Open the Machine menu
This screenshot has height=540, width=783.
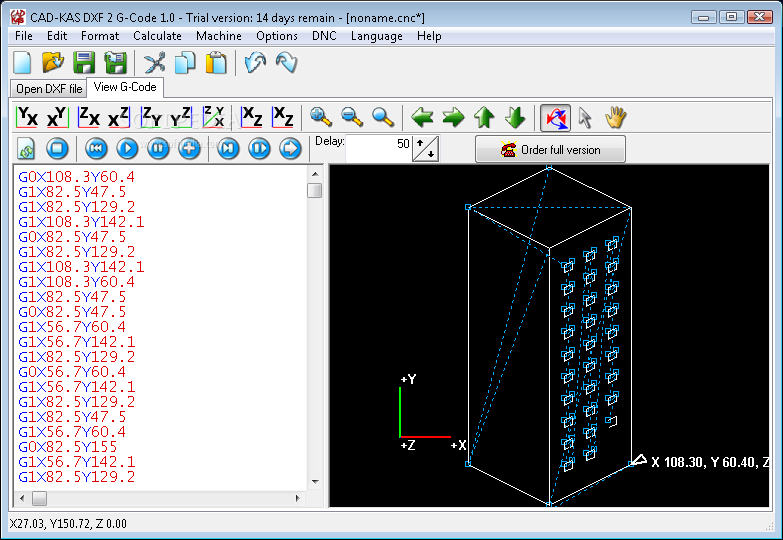point(219,36)
